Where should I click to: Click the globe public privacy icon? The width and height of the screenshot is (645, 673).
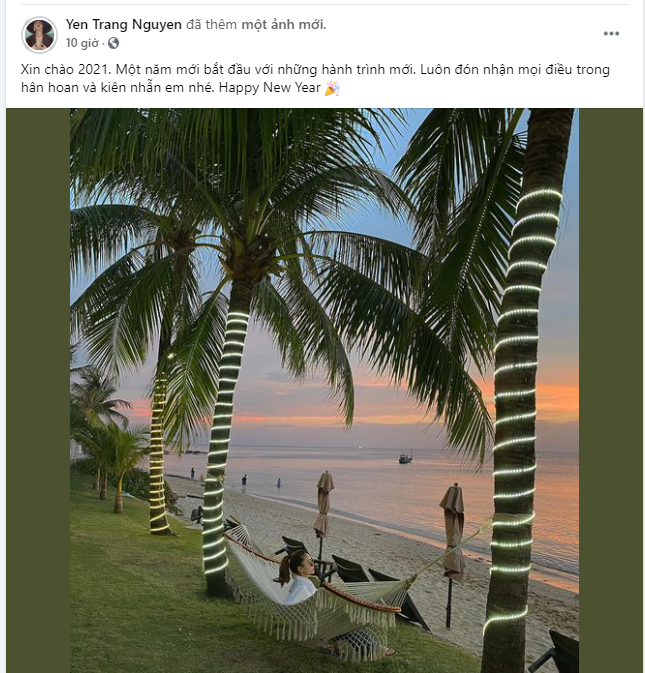pos(113,43)
